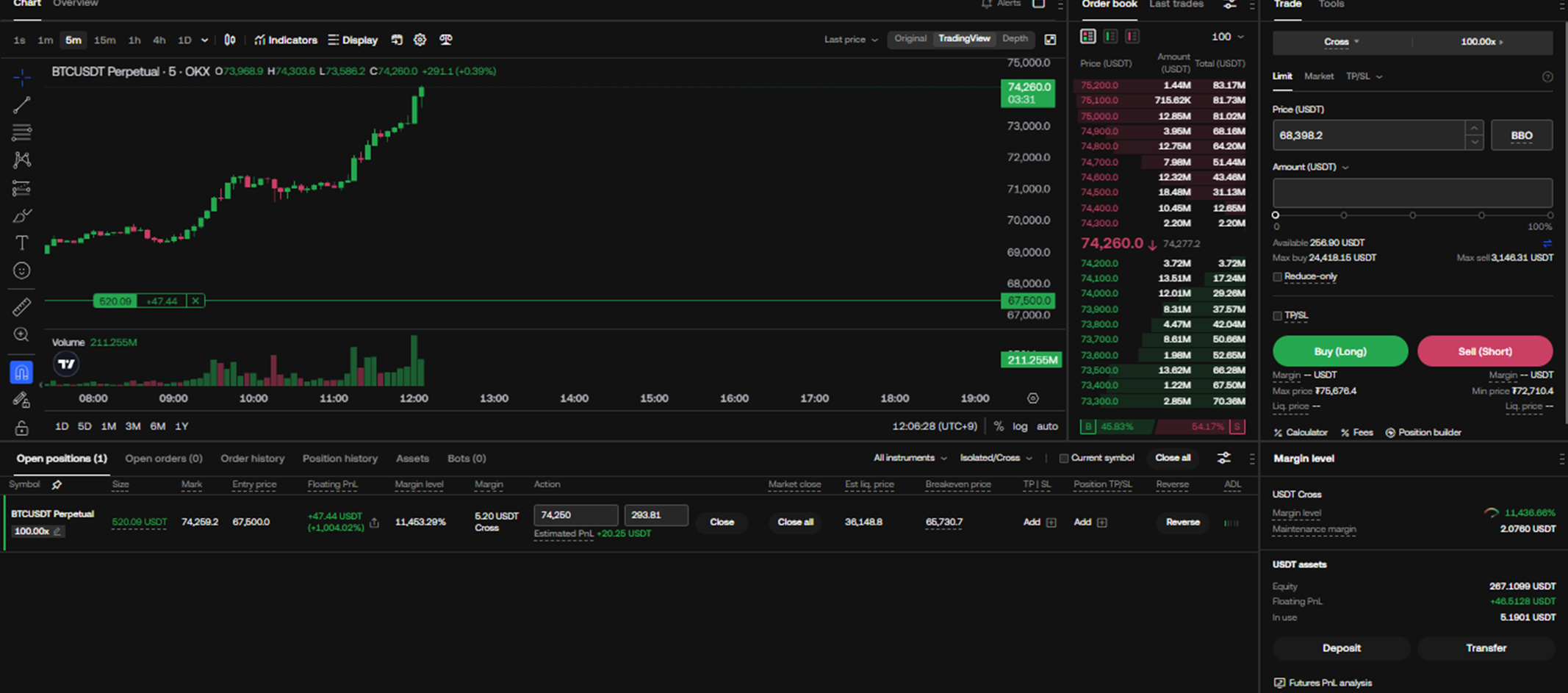This screenshot has width=1568, height=693.
Task: Switch chart to Depth view
Action: coord(1015,39)
